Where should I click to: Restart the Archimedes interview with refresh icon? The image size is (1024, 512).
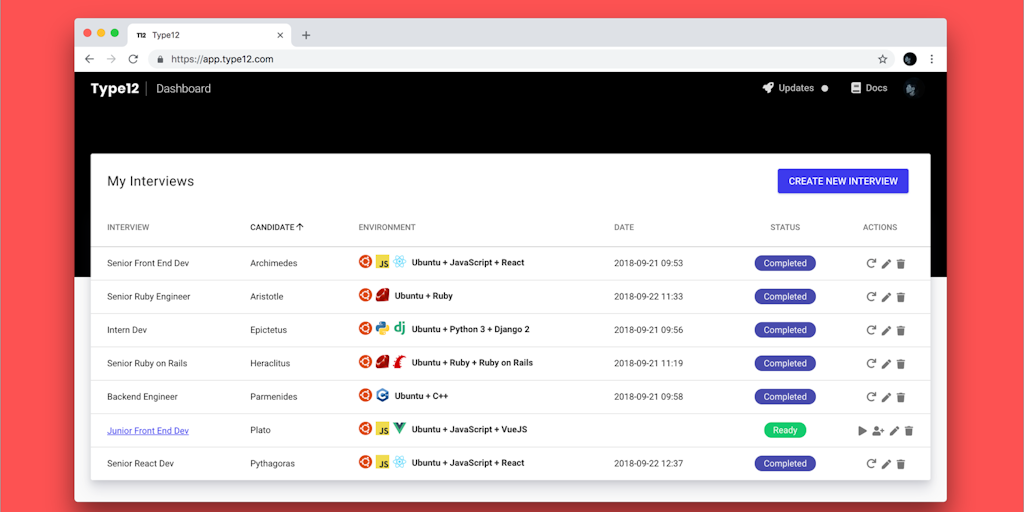[x=871, y=263]
